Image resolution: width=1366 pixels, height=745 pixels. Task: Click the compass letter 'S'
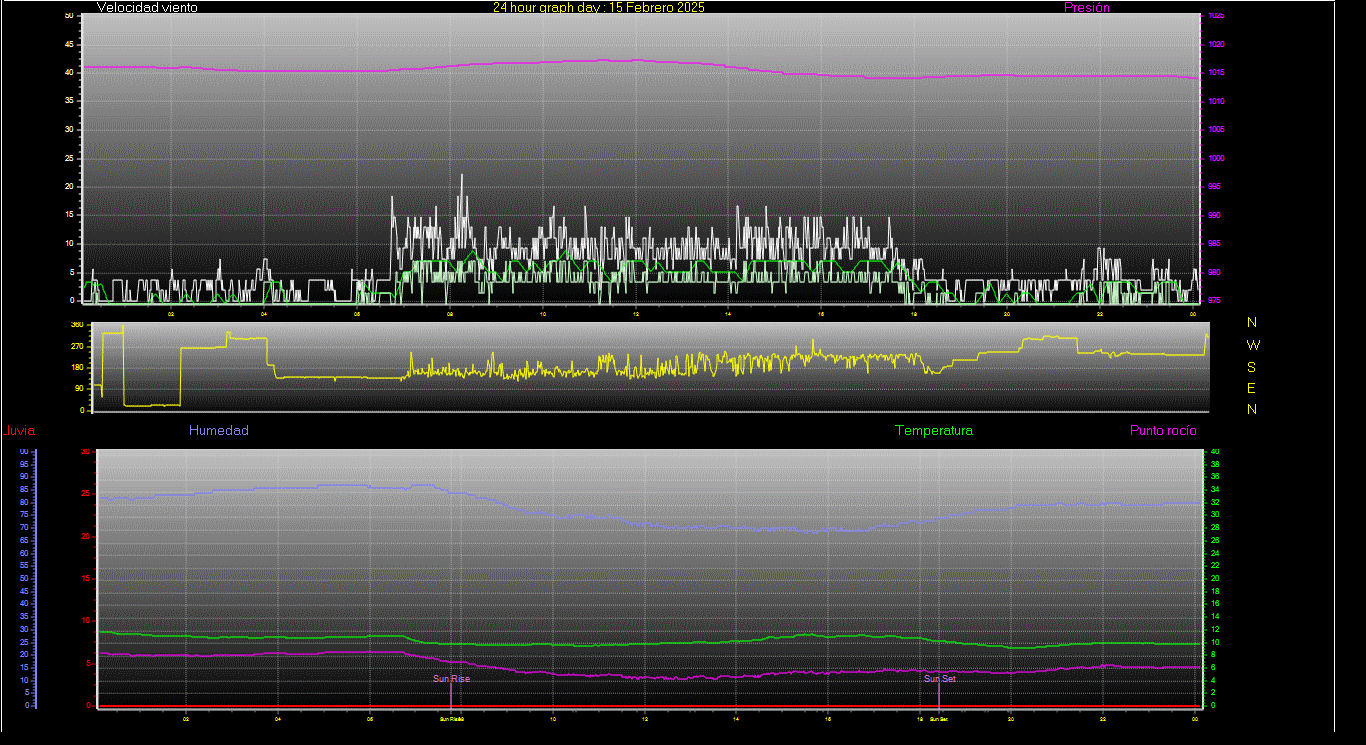click(1252, 367)
